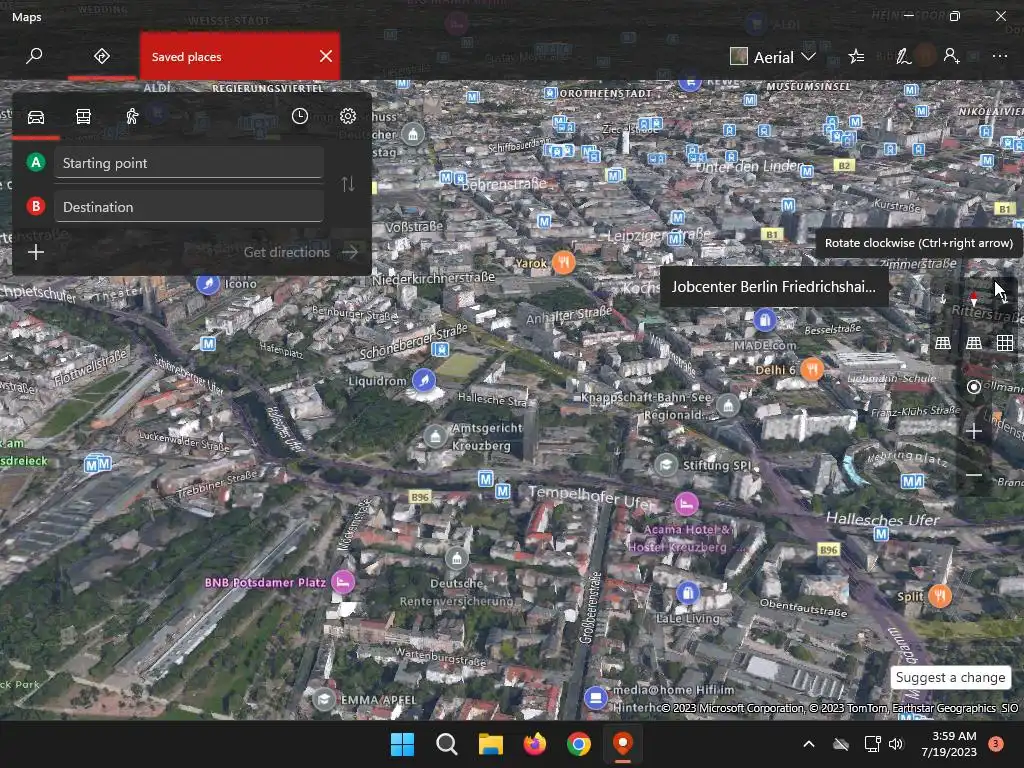
Task: Swap starting point and destination arrows
Action: point(348,184)
